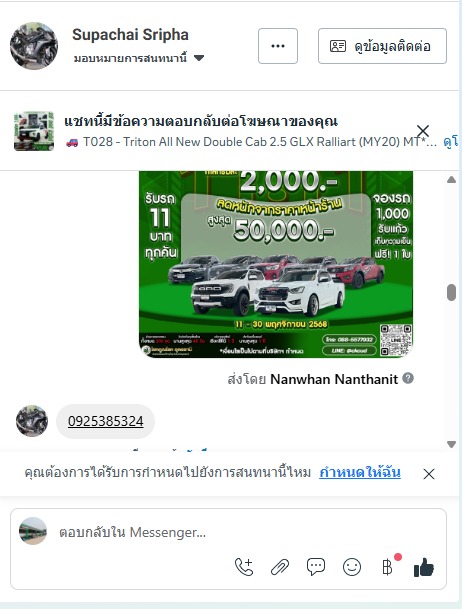Click the phone call plus icon
Viewport: 462px width, 609px height.
(x=244, y=567)
